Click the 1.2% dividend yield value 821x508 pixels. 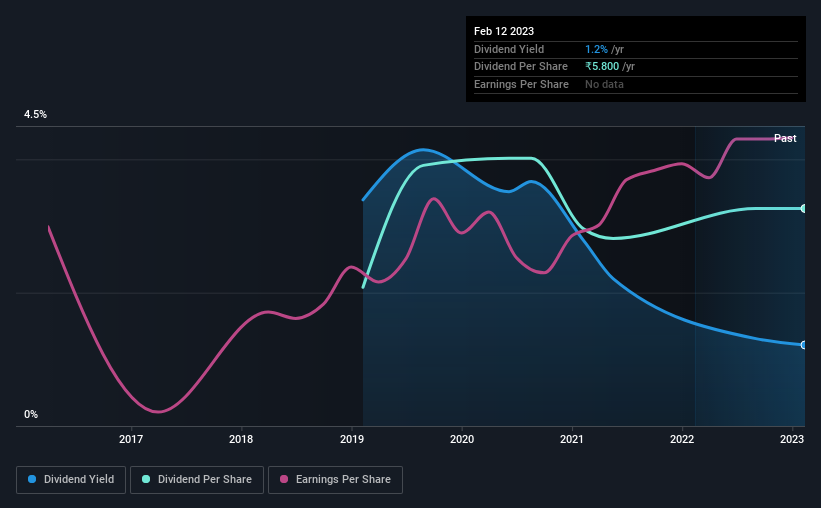[596, 49]
